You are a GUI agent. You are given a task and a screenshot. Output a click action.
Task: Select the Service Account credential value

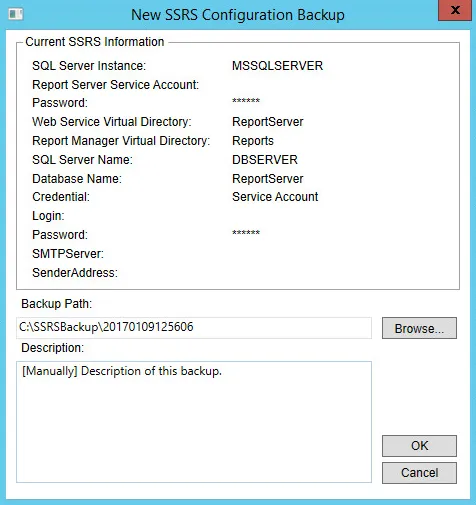pyautogui.click(x=275, y=197)
